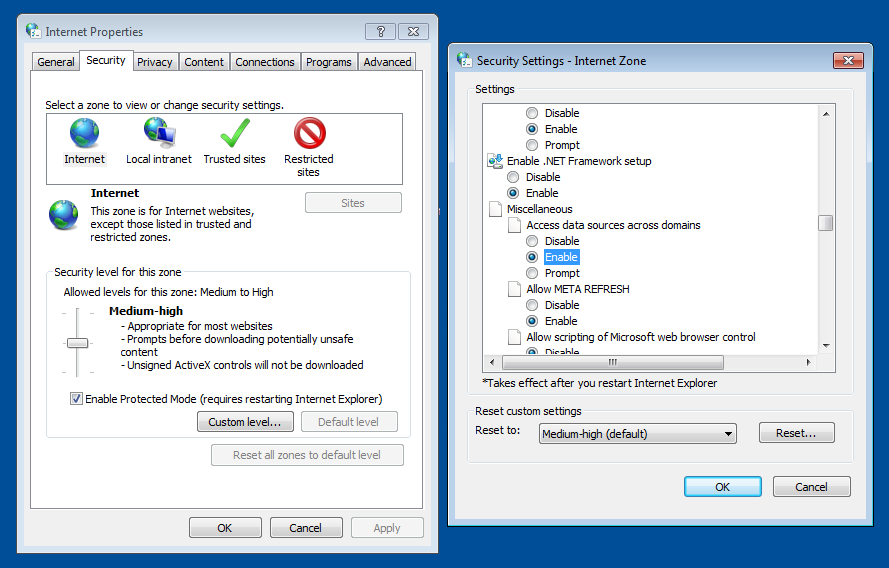
Task: Select the Internet zone globe icon
Action: click(x=85, y=134)
